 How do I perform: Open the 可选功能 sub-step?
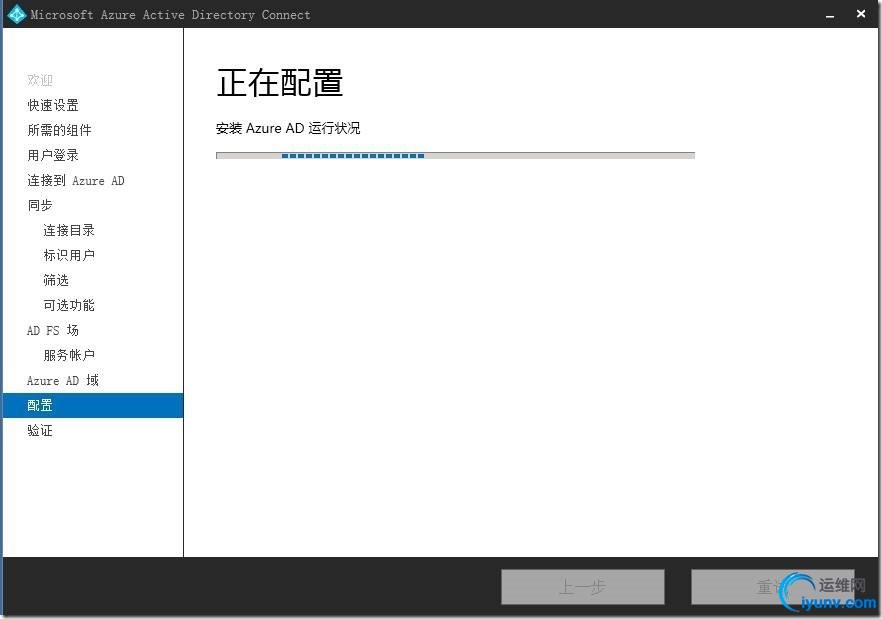(x=69, y=305)
